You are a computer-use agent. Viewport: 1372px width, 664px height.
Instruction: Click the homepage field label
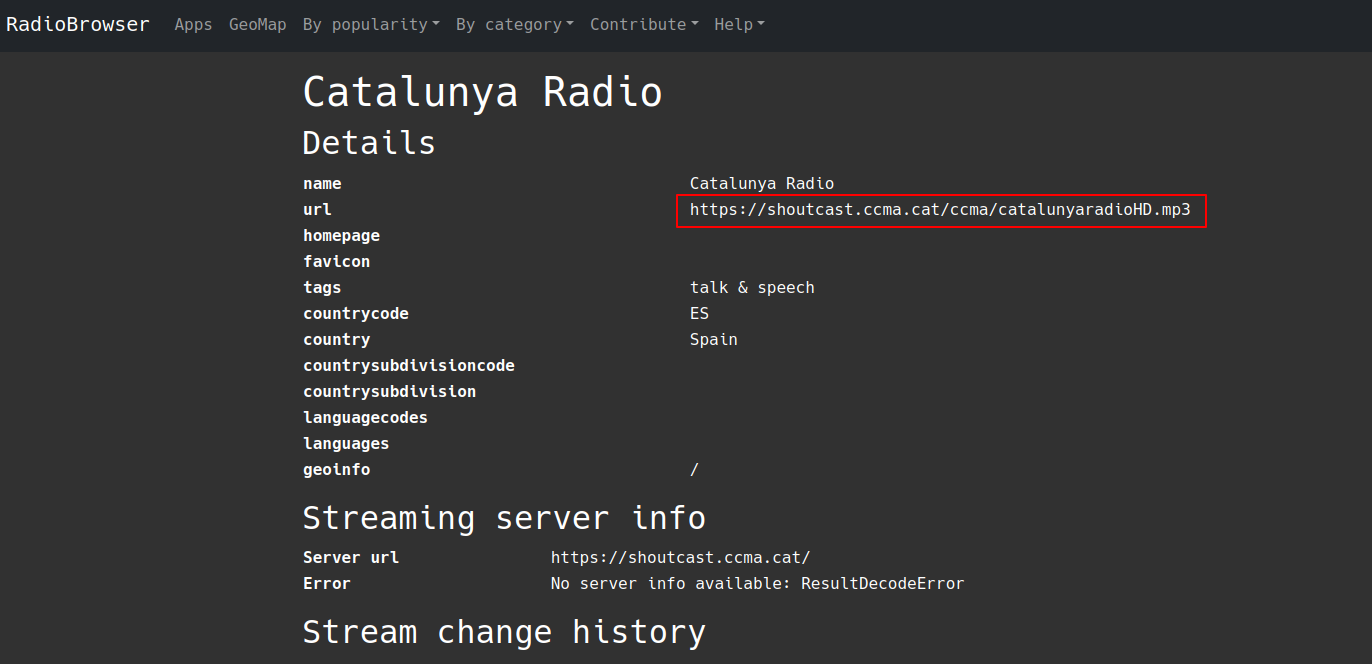(x=341, y=236)
